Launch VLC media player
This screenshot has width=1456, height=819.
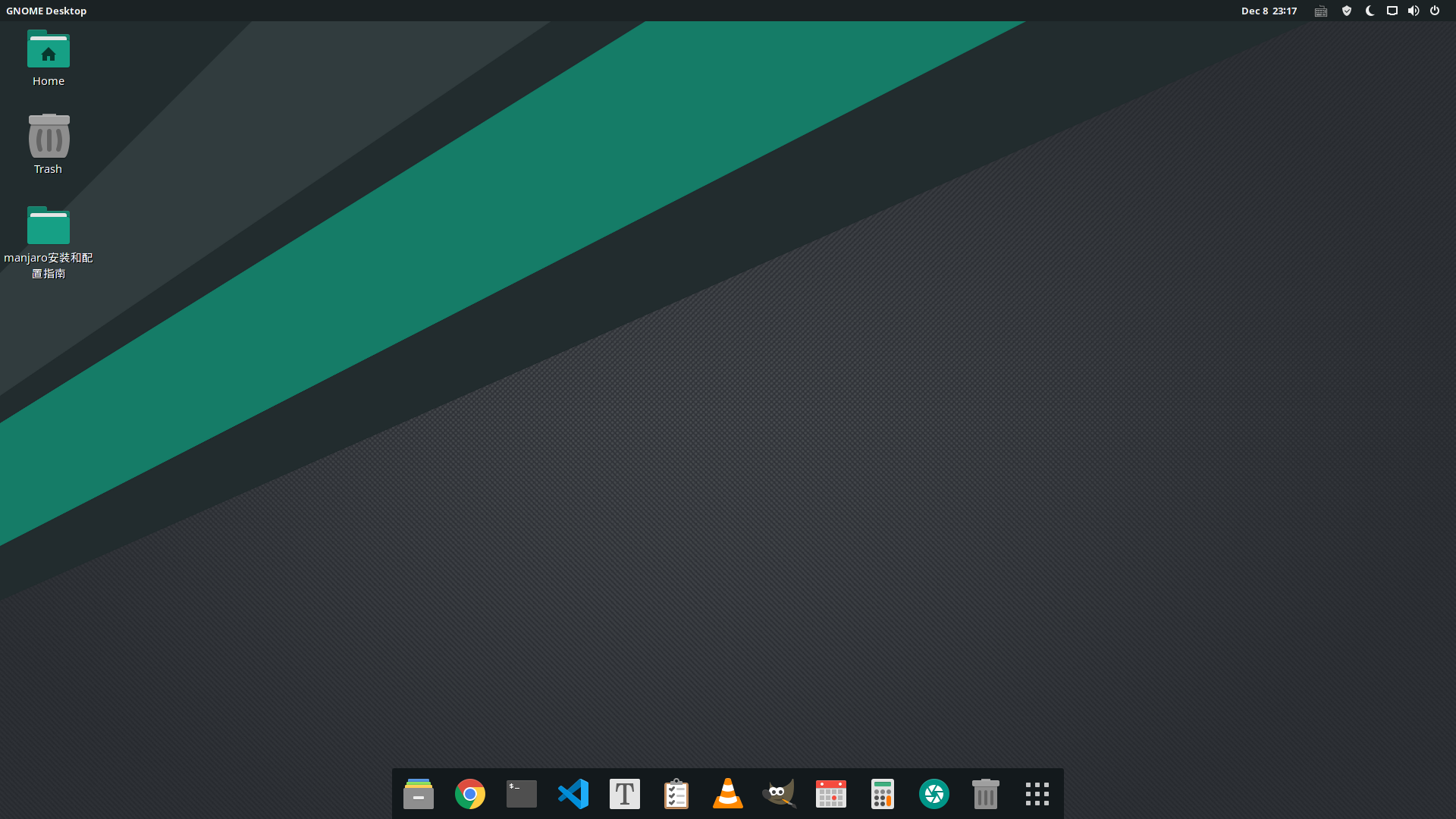(728, 794)
